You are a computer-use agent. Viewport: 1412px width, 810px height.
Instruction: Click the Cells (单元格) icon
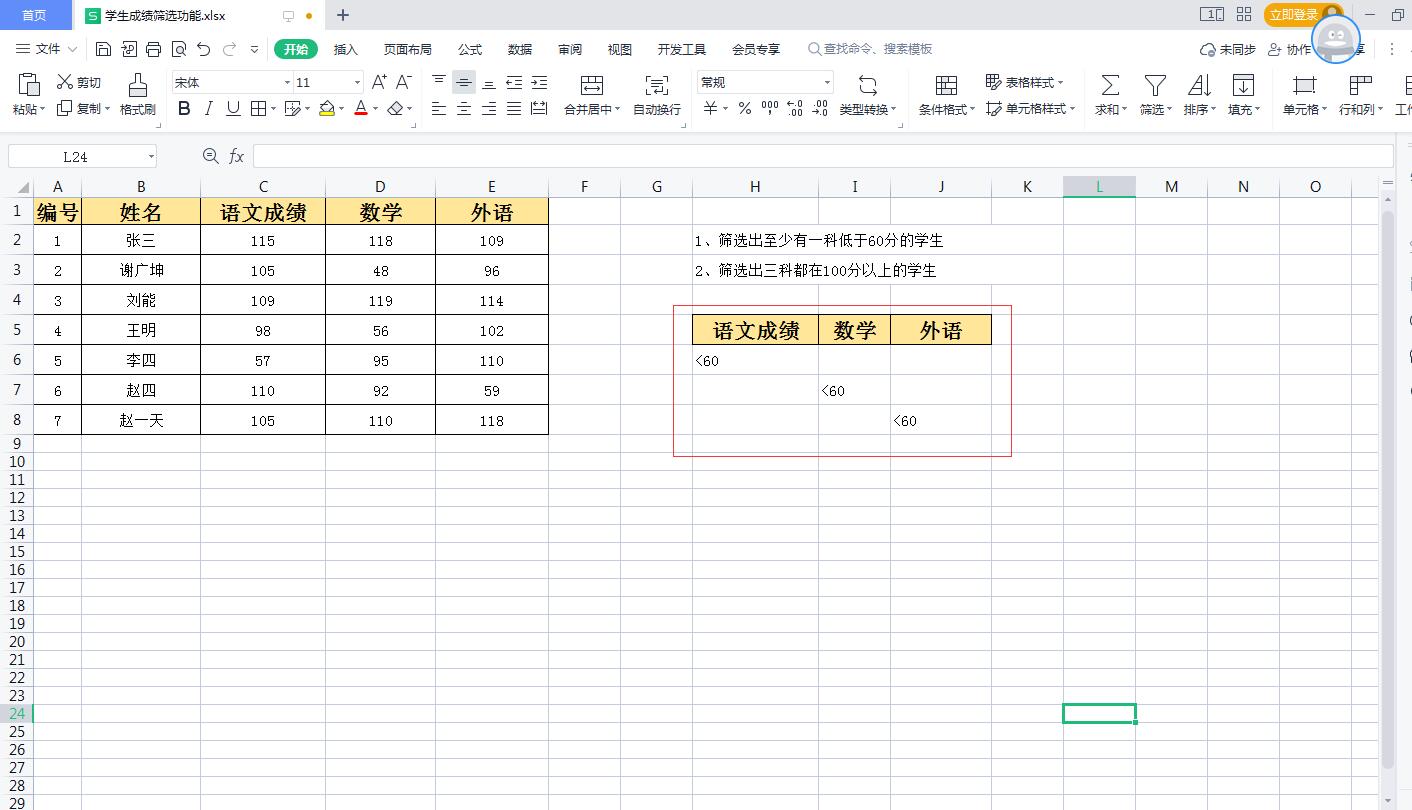pos(1304,84)
